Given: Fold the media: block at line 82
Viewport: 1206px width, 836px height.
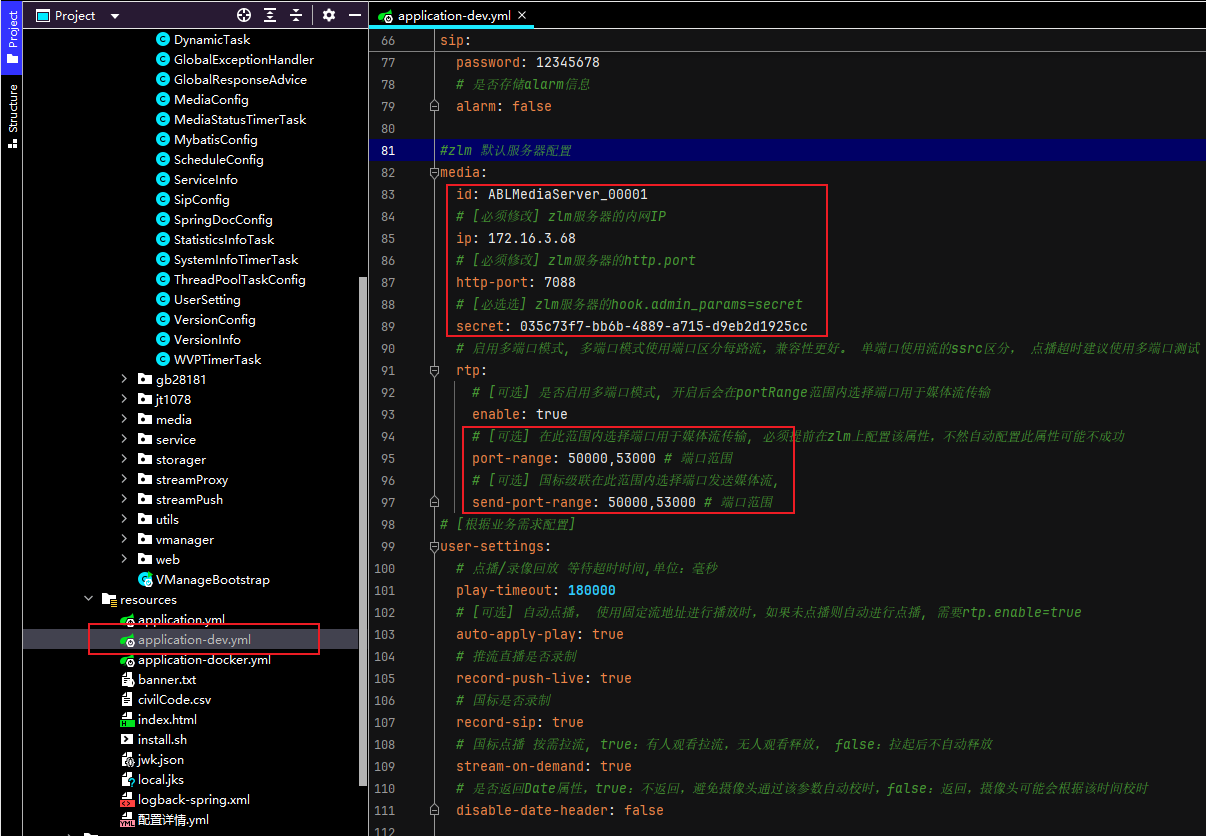Looking at the screenshot, I should (434, 172).
